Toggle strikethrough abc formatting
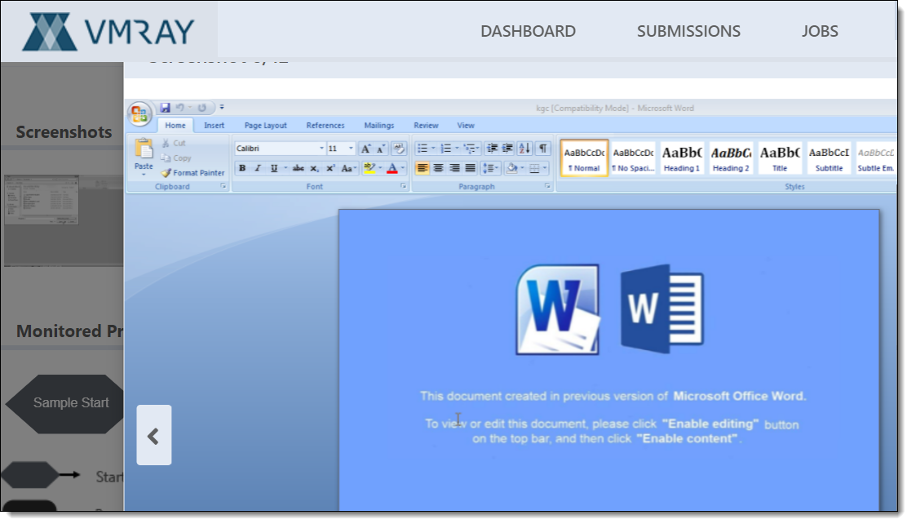 tap(298, 168)
